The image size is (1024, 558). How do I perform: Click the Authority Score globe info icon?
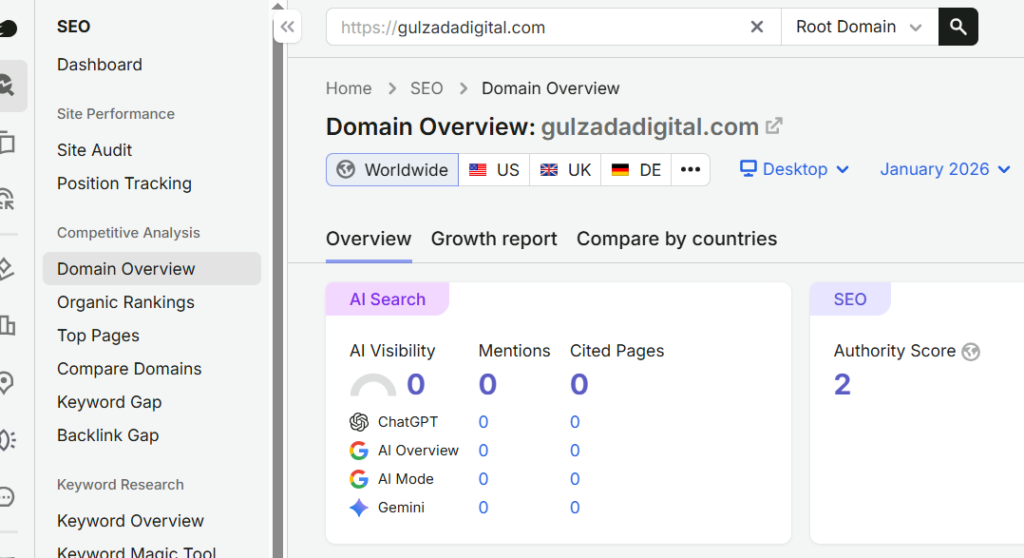[971, 352]
